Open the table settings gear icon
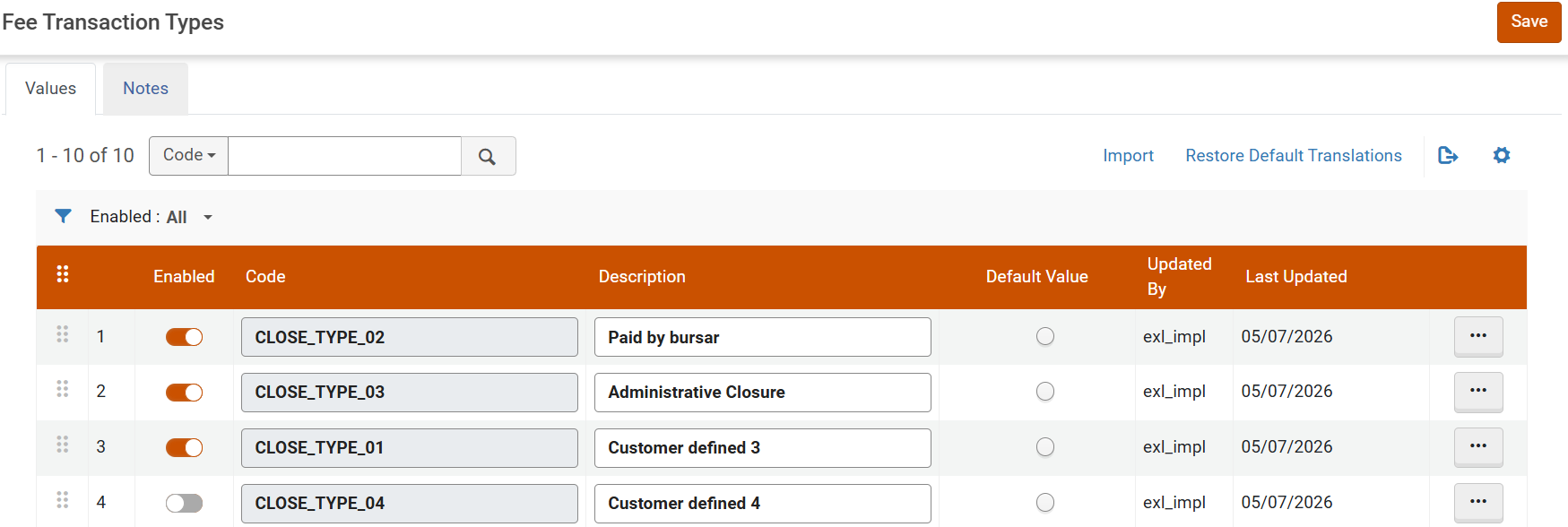This screenshot has width=1568, height=527. pyautogui.click(x=1502, y=156)
